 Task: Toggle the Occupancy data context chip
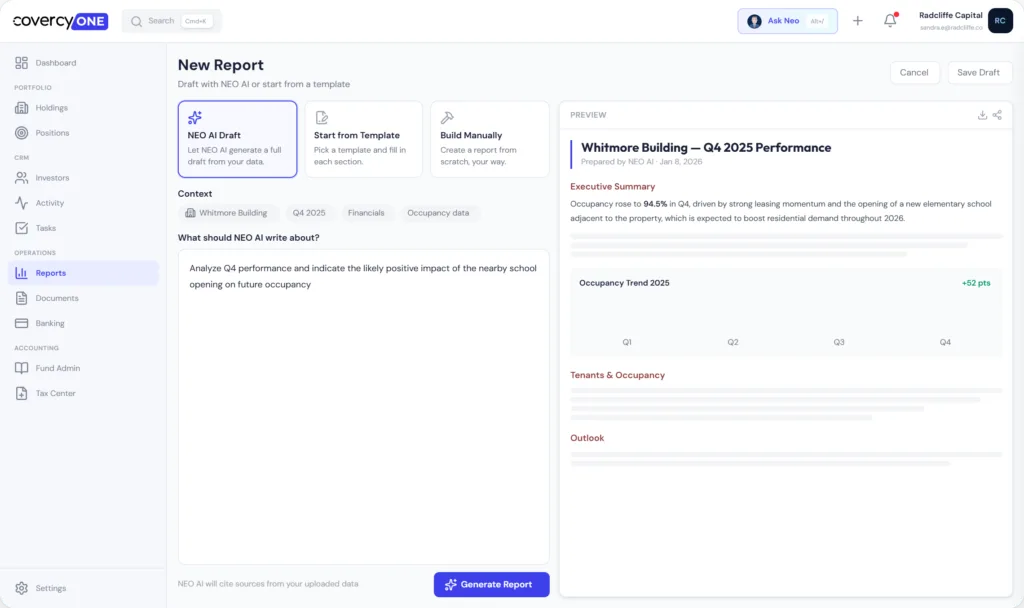[437, 212]
